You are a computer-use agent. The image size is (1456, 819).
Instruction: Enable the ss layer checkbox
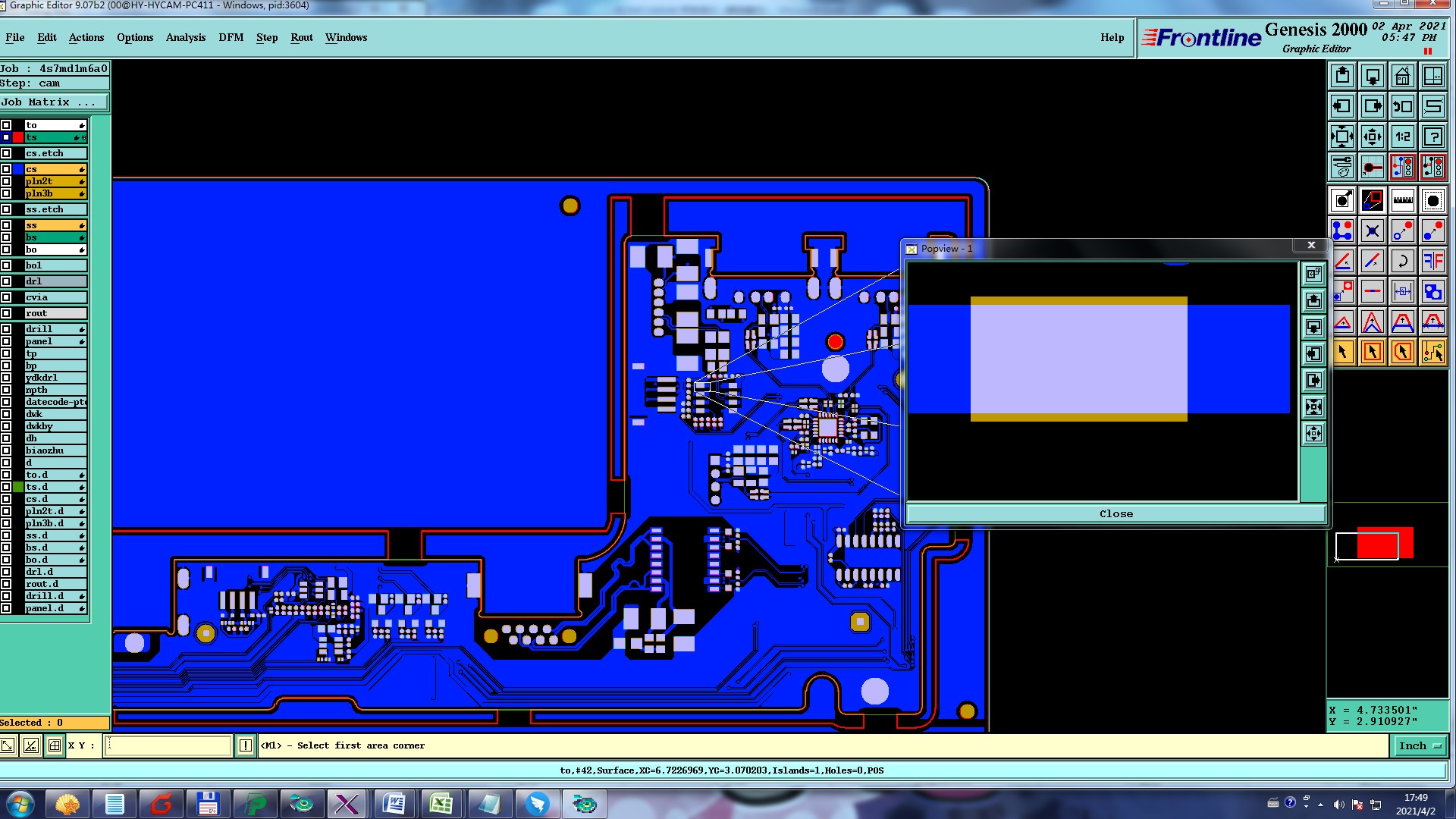point(6,225)
